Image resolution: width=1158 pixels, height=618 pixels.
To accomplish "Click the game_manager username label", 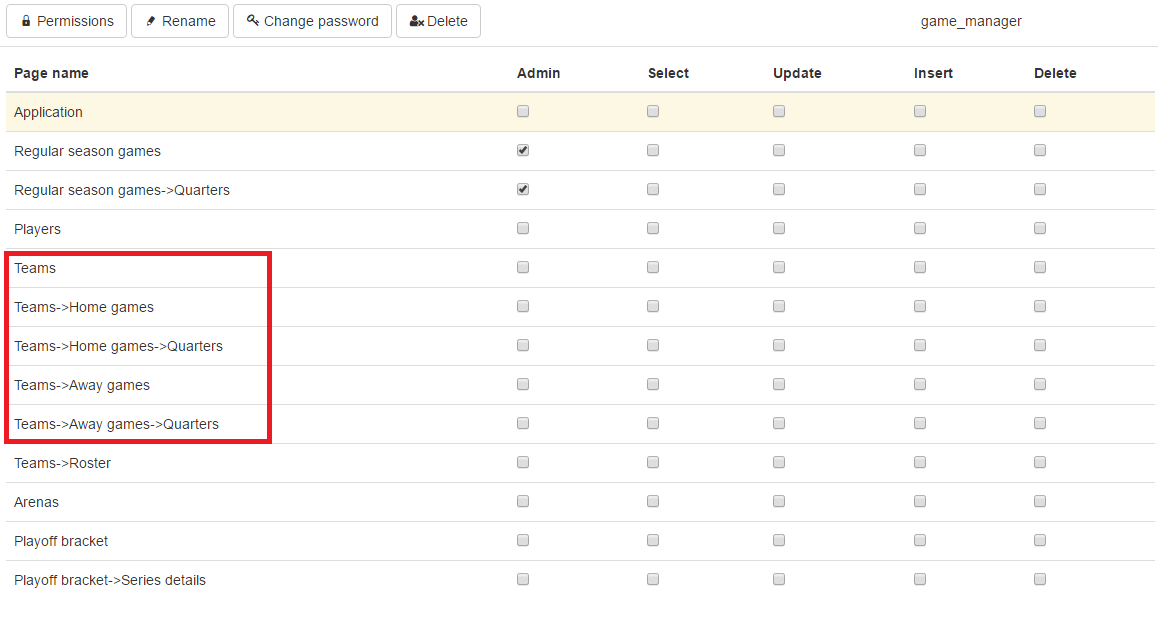I will click(x=971, y=20).
